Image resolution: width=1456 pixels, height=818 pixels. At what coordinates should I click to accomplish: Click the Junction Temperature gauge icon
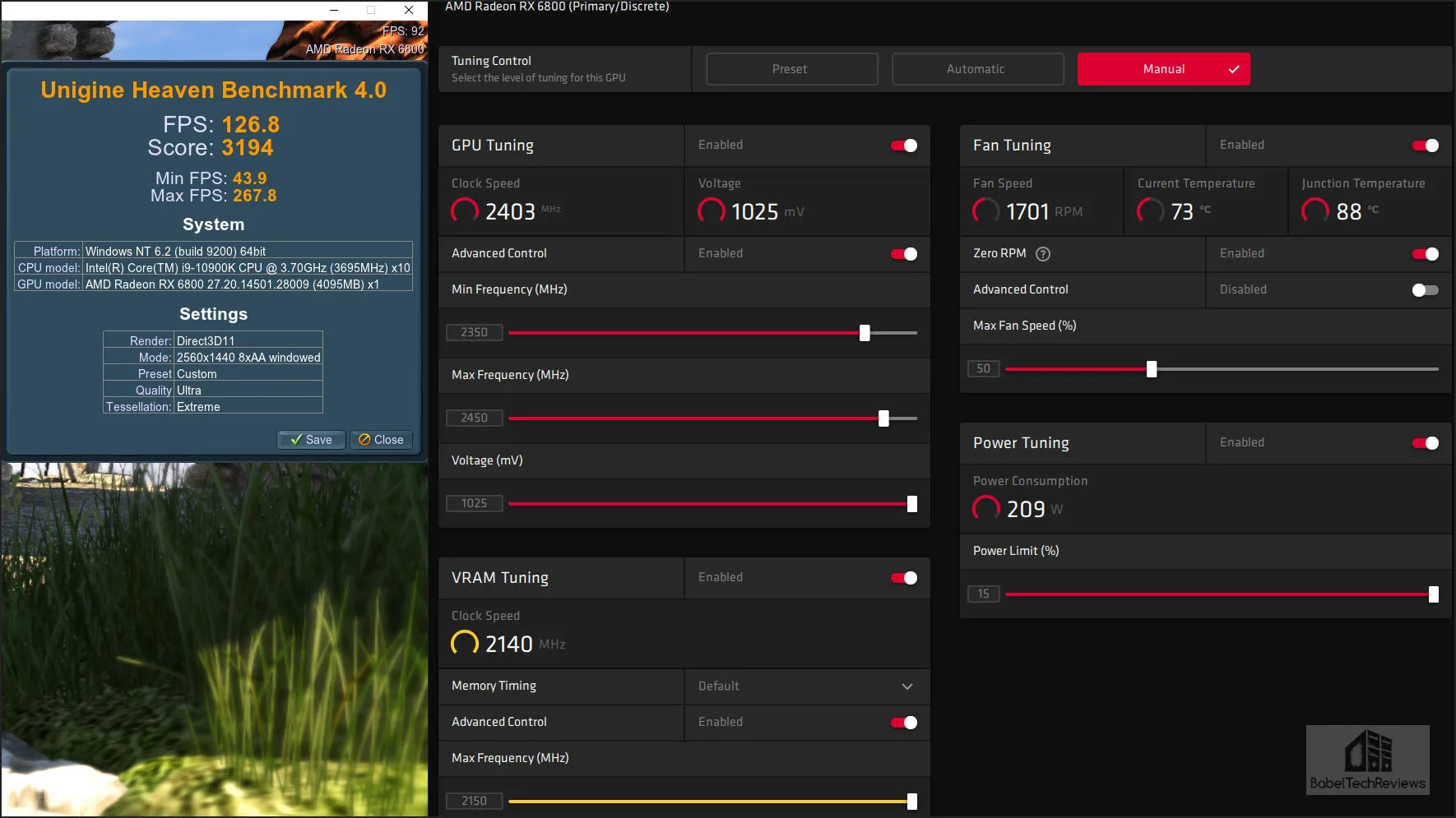click(x=1315, y=211)
